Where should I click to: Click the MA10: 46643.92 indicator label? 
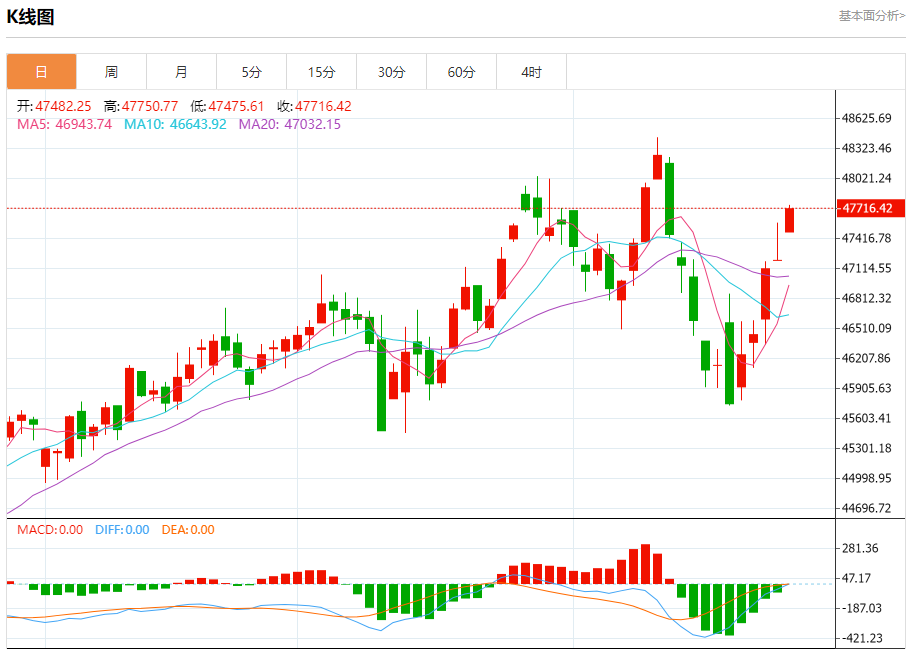175,124
